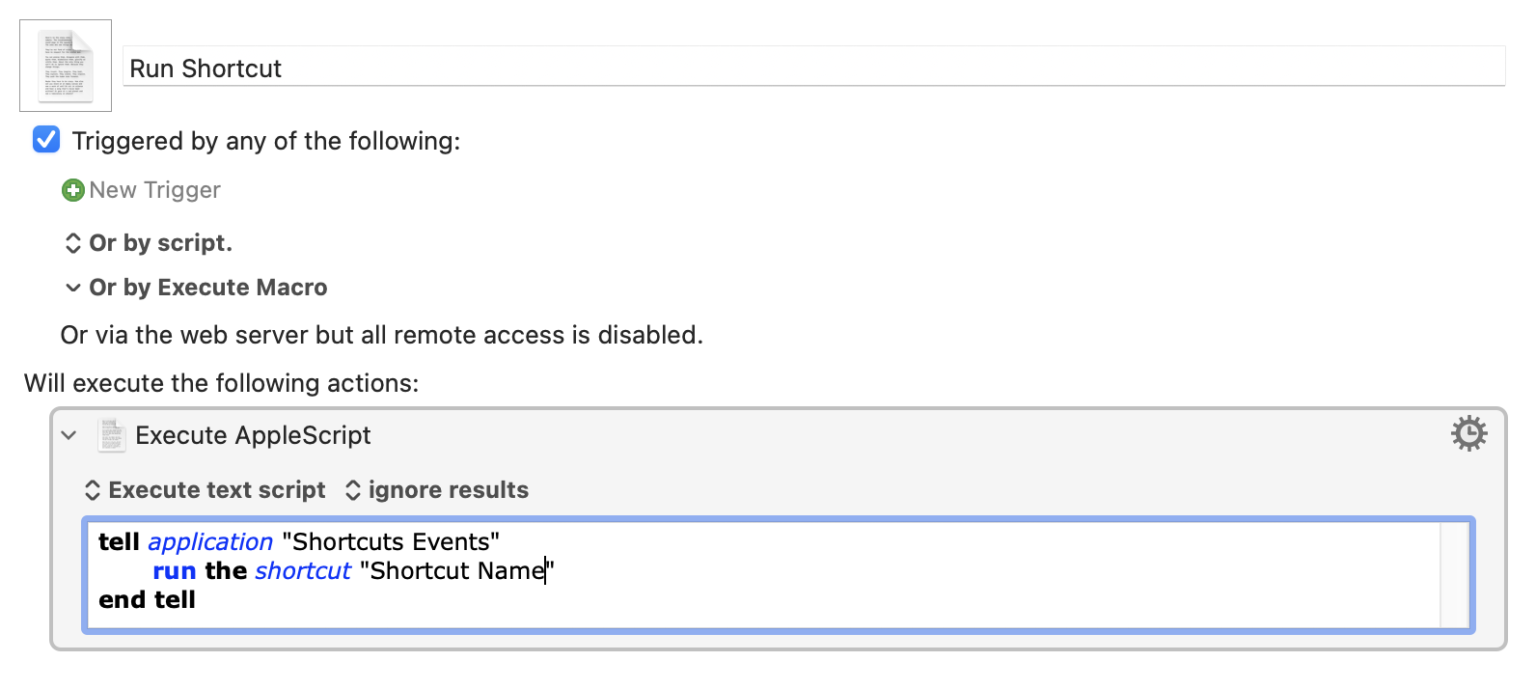
Task: Click the web server remote access text
Action: tap(381, 335)
